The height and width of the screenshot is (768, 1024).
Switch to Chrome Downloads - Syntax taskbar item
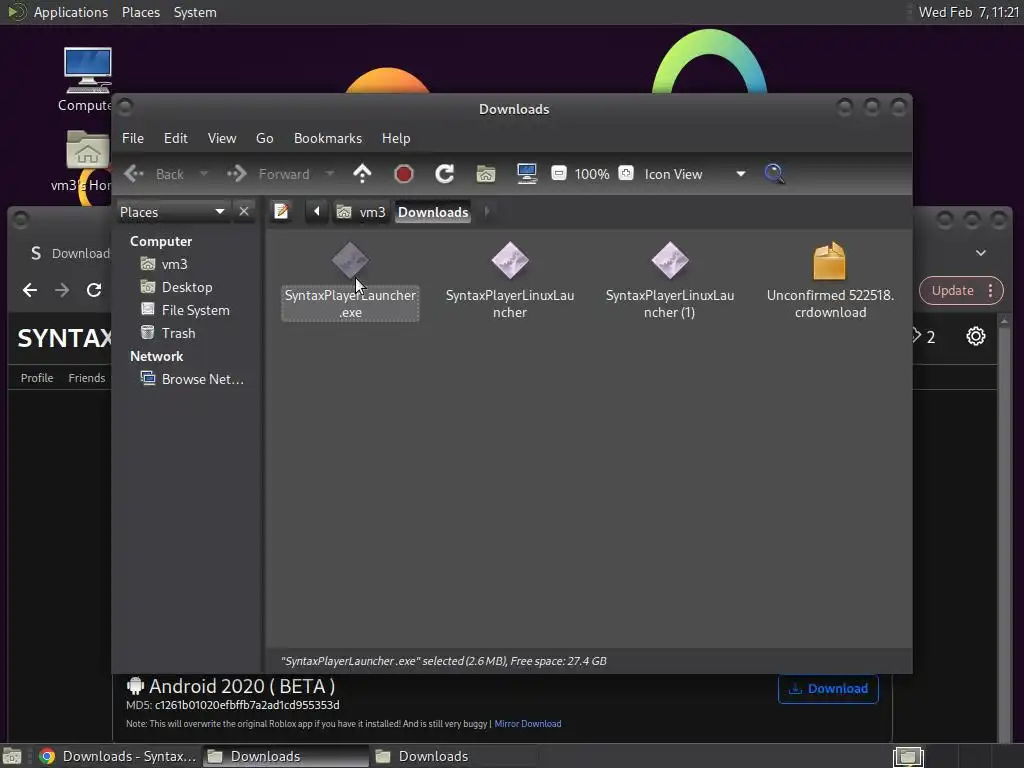tap(118, 756)
